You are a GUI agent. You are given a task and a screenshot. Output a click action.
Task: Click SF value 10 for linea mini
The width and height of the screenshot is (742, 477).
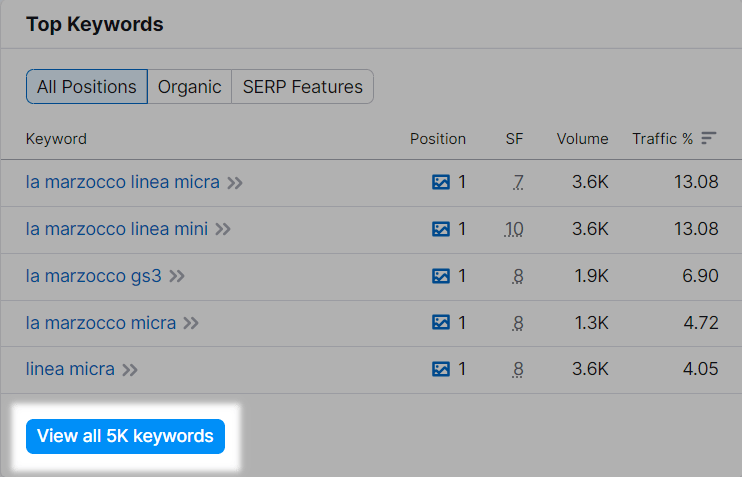514,229
